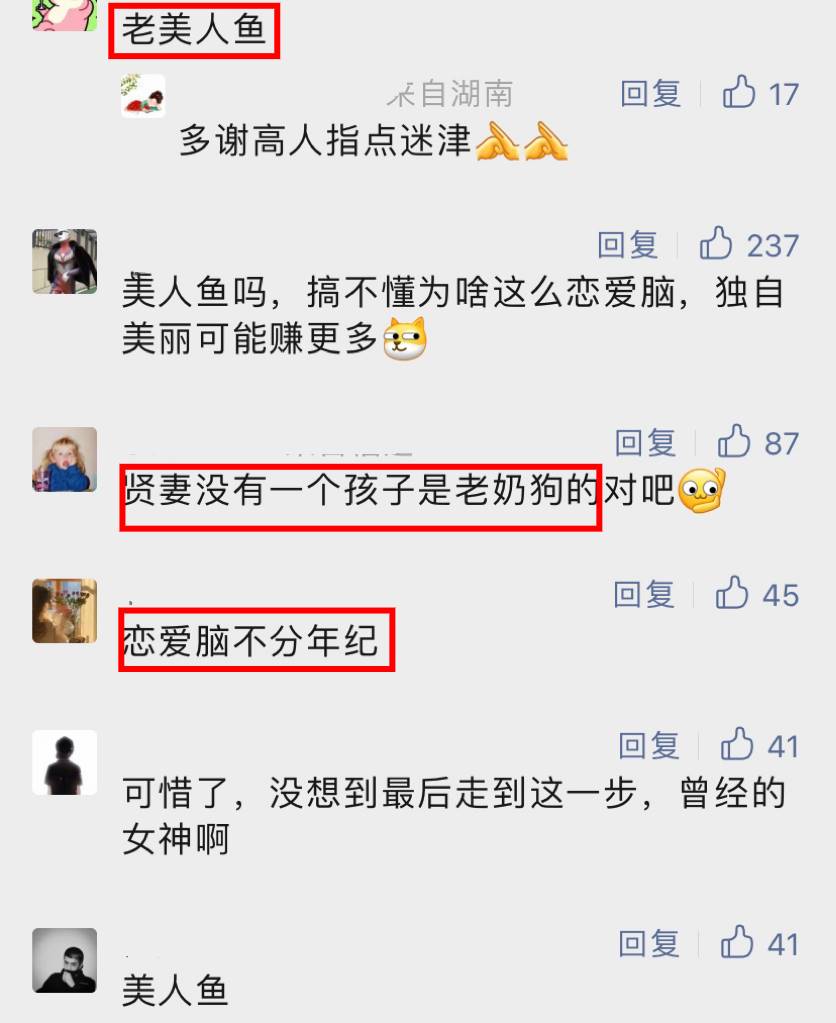Select the 老美人鱼 comment text

click(194, 29)
